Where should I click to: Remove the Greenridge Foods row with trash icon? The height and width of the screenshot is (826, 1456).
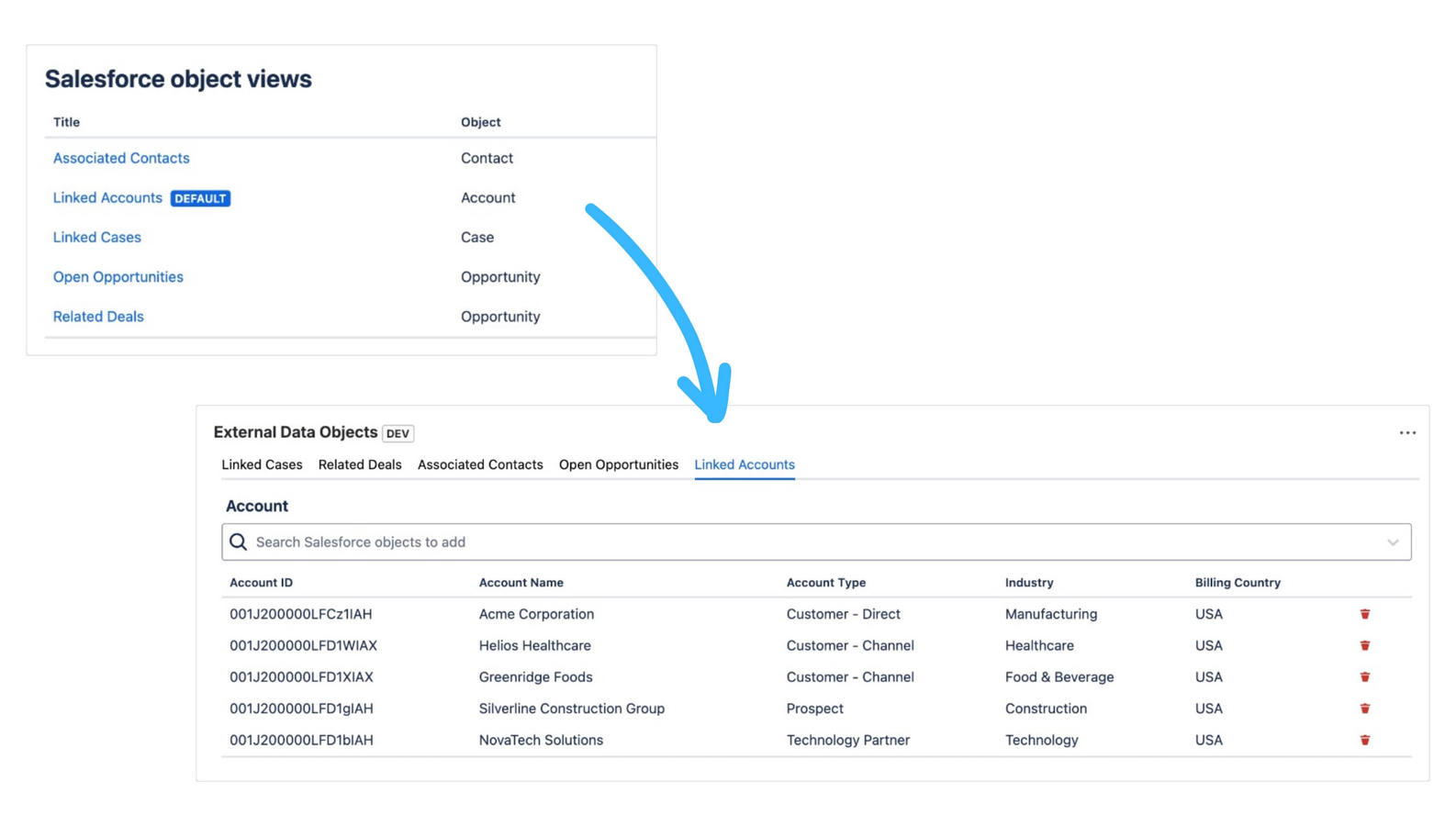1365,676
